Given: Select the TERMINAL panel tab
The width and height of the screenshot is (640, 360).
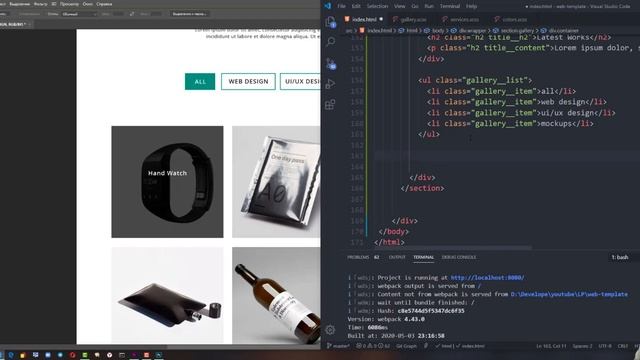Looking at the screenshot, I should (x=423, y=257).
